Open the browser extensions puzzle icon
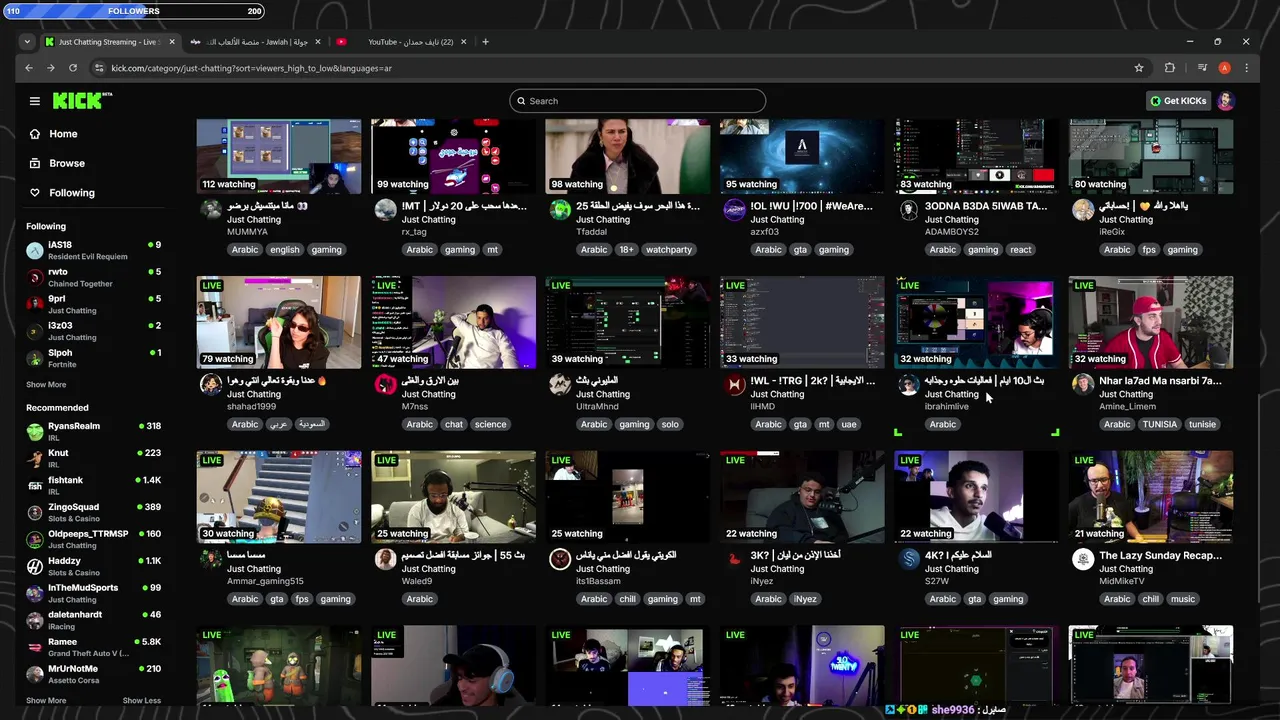This screenshot has width=1280, height=720. point(1170,68)
